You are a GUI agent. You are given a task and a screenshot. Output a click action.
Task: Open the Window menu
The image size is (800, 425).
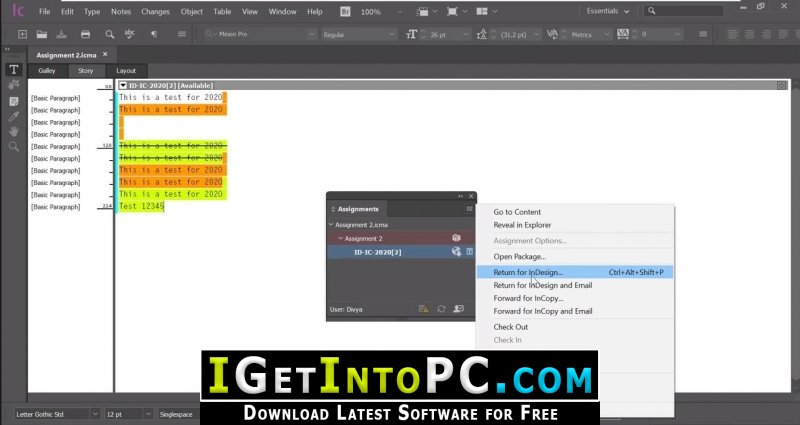pos(282,11)
